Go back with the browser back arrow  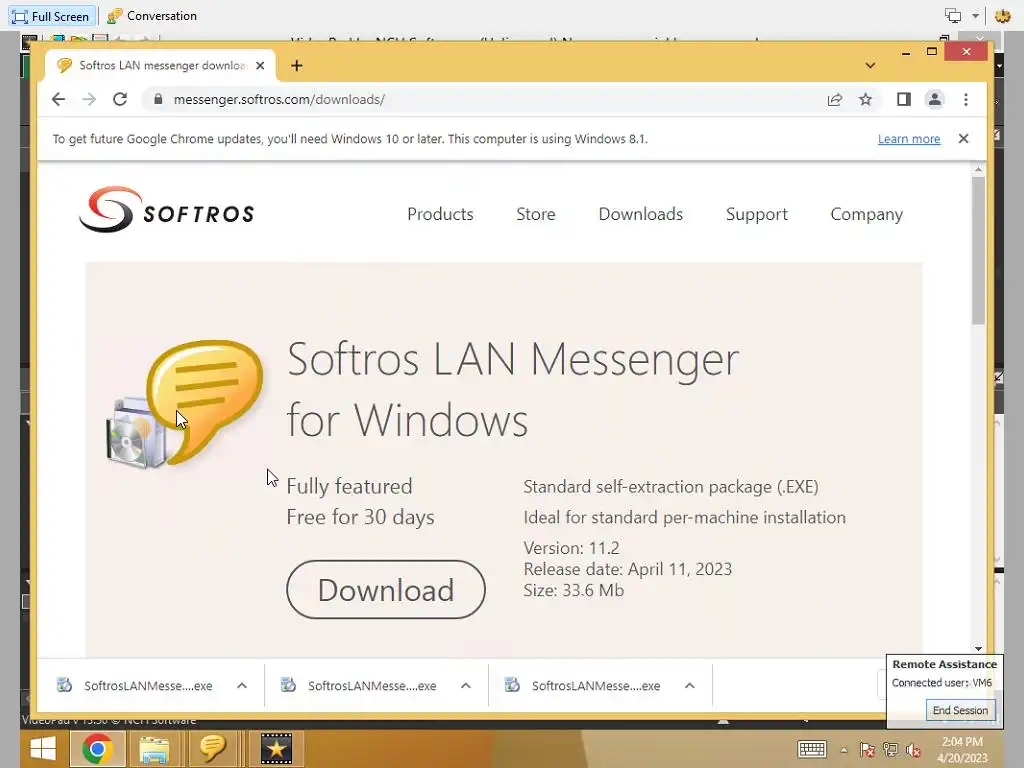click(x=58, y=99)
